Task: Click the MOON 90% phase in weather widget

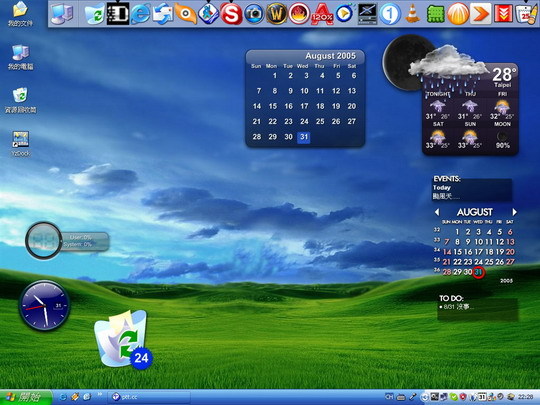Action: (502, 135)
